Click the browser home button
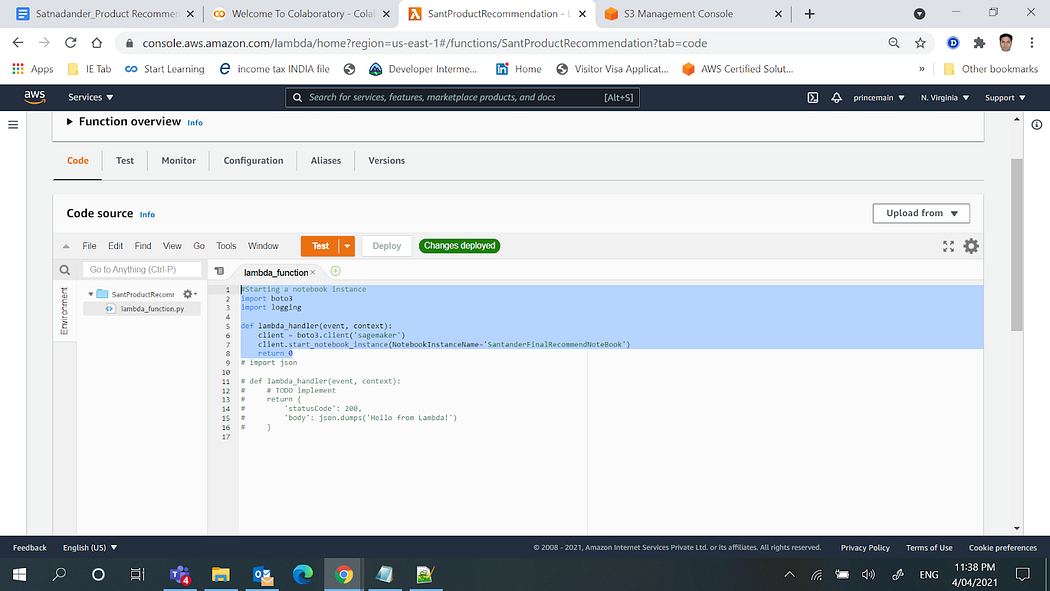 coord(96,43)
